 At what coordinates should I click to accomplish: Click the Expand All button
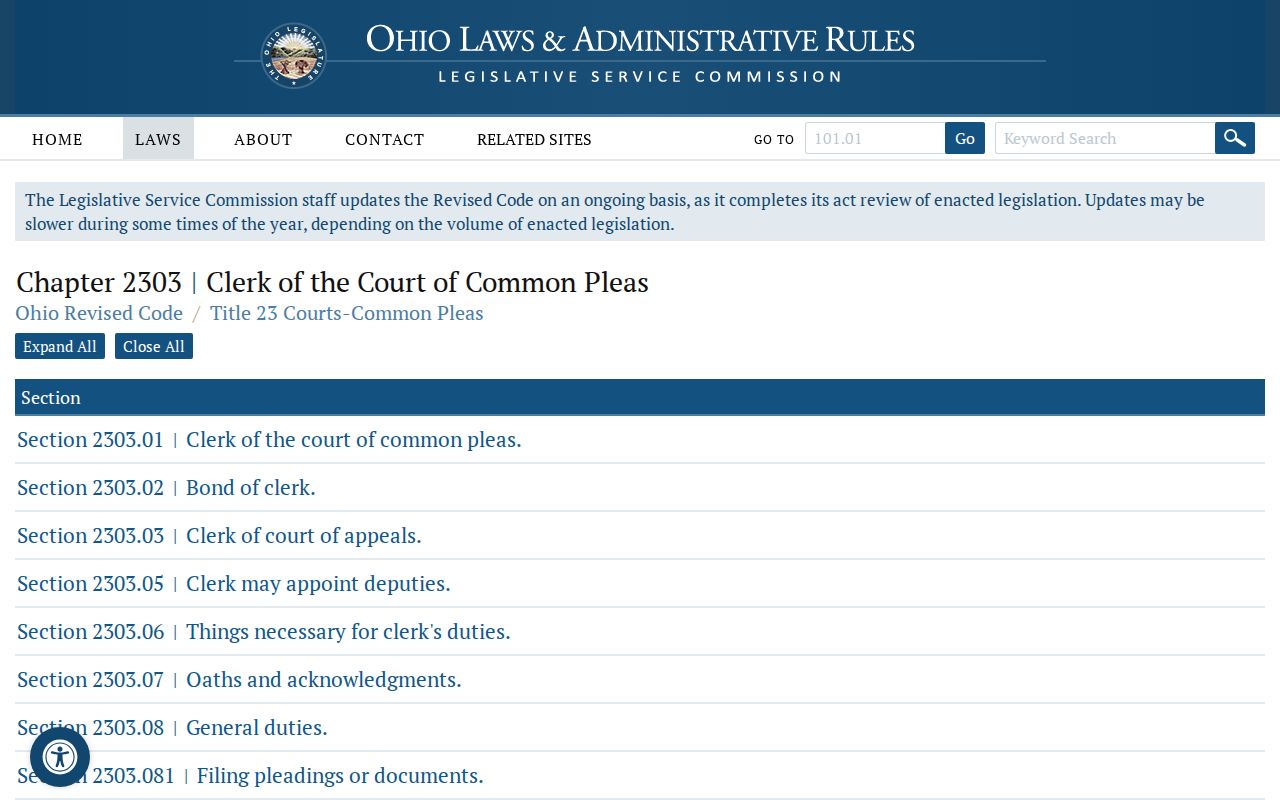tap(60, 346)
